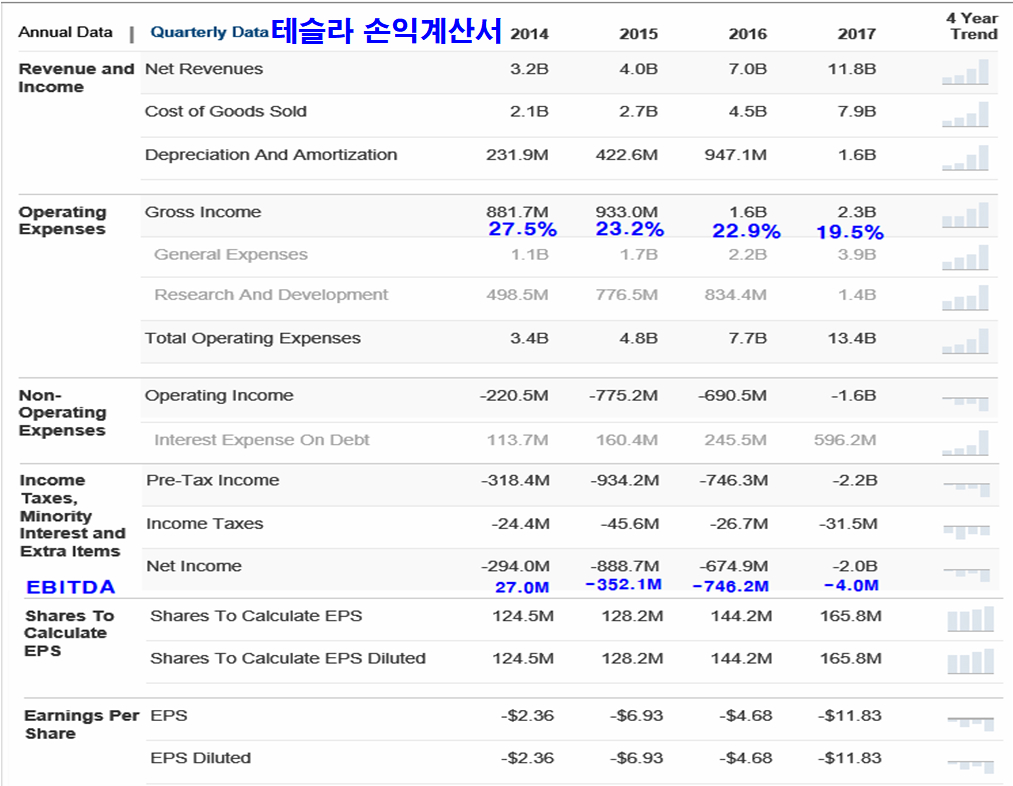
Task: Click the 834.4M Research And Development value
Action: (x=736, y=295)
